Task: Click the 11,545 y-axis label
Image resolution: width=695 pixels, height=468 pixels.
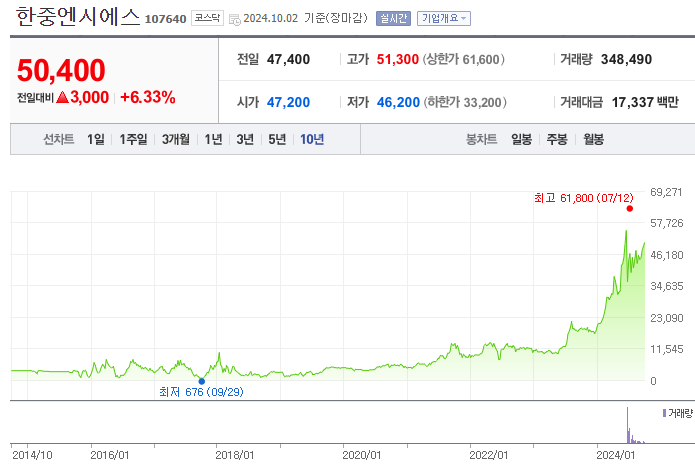Action: [667, 349]
